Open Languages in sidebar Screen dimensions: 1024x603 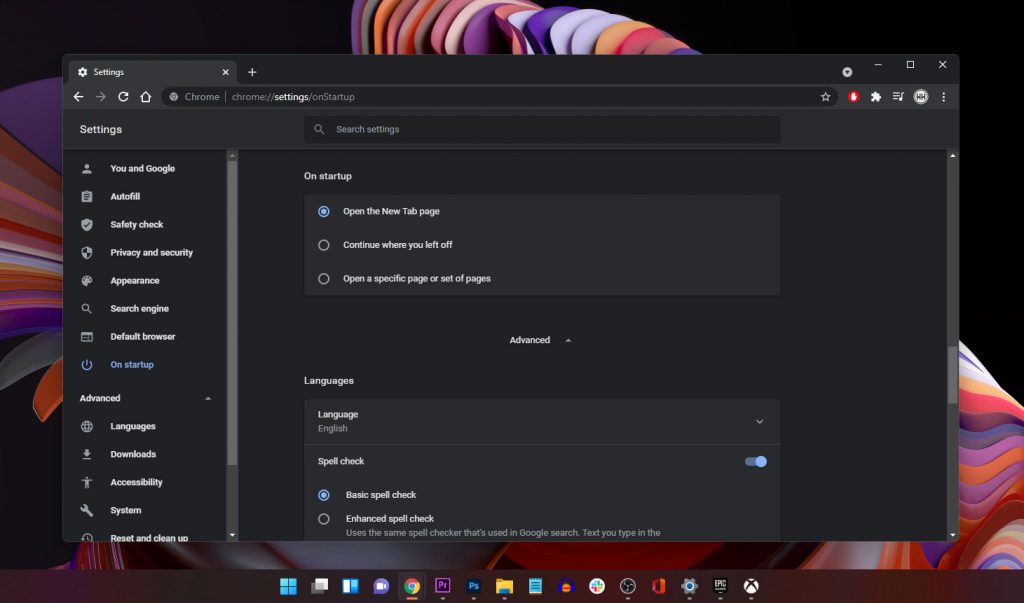(x=133, y=427)
